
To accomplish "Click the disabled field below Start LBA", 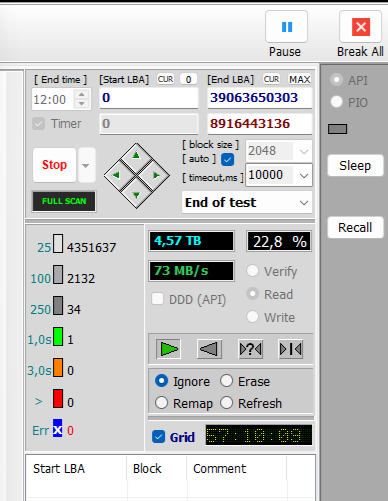I will [149, 124].
